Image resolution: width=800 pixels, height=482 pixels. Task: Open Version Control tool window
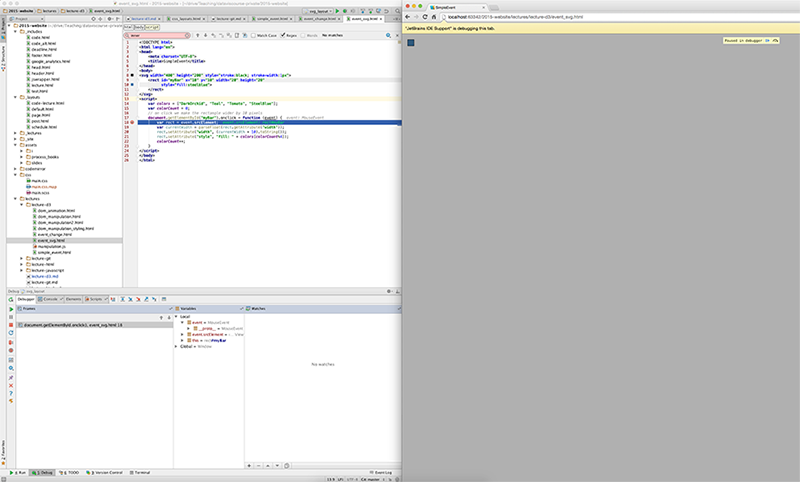click(105, 473)
